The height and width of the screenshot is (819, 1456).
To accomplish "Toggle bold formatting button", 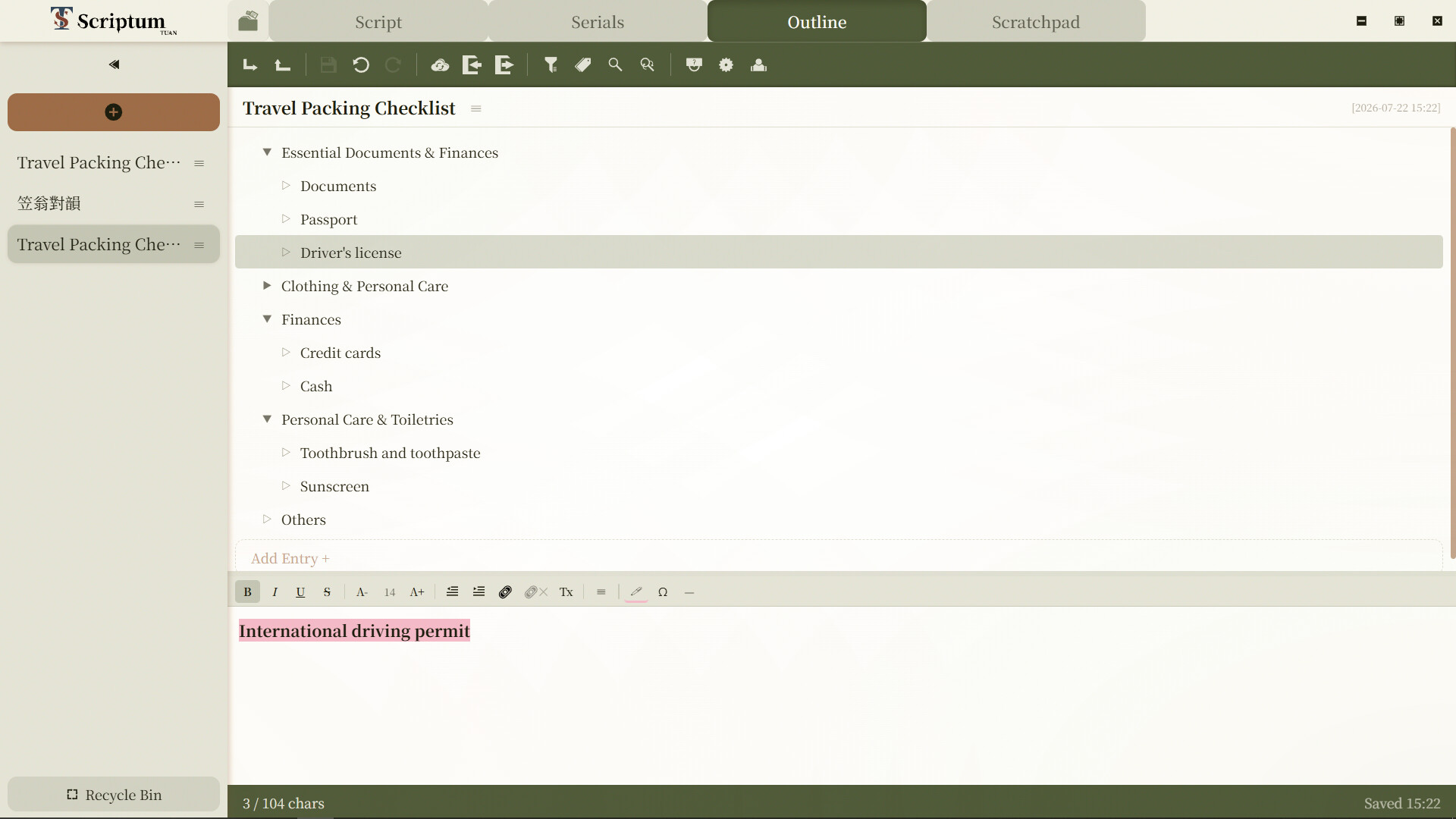I will tap(247, 592).
